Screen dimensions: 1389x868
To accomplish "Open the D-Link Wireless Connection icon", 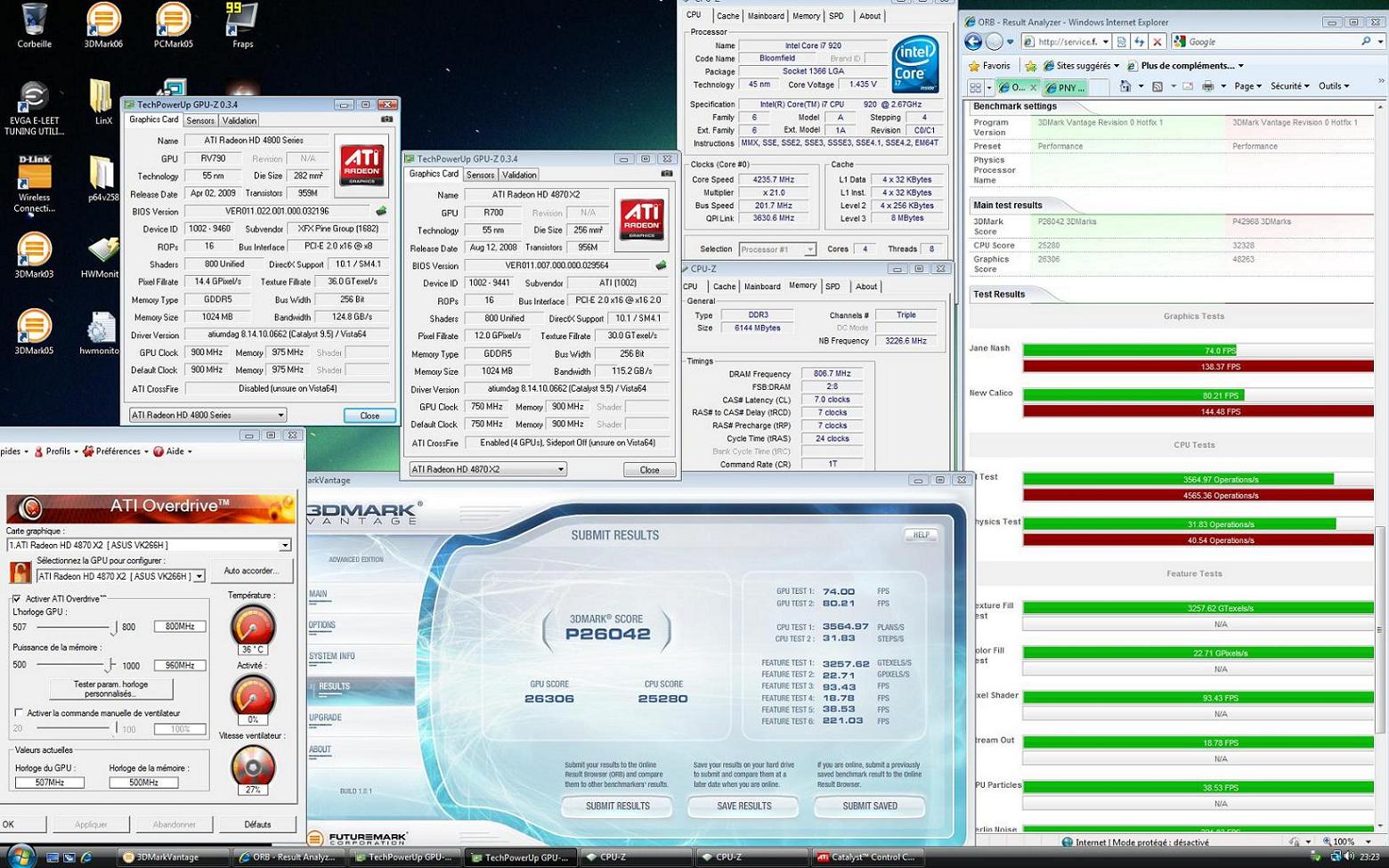I will 34,183.
